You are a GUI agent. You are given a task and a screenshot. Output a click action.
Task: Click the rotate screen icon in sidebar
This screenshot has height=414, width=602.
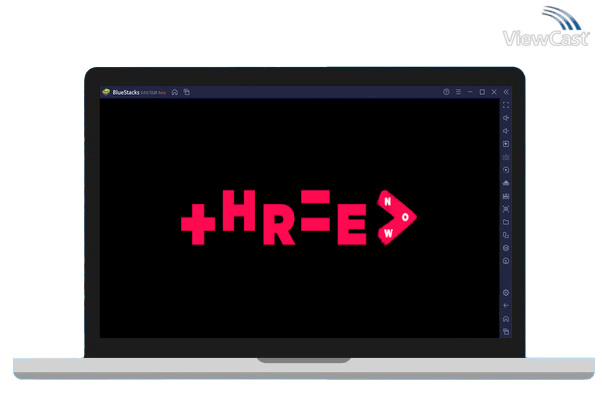click(506, 235)
